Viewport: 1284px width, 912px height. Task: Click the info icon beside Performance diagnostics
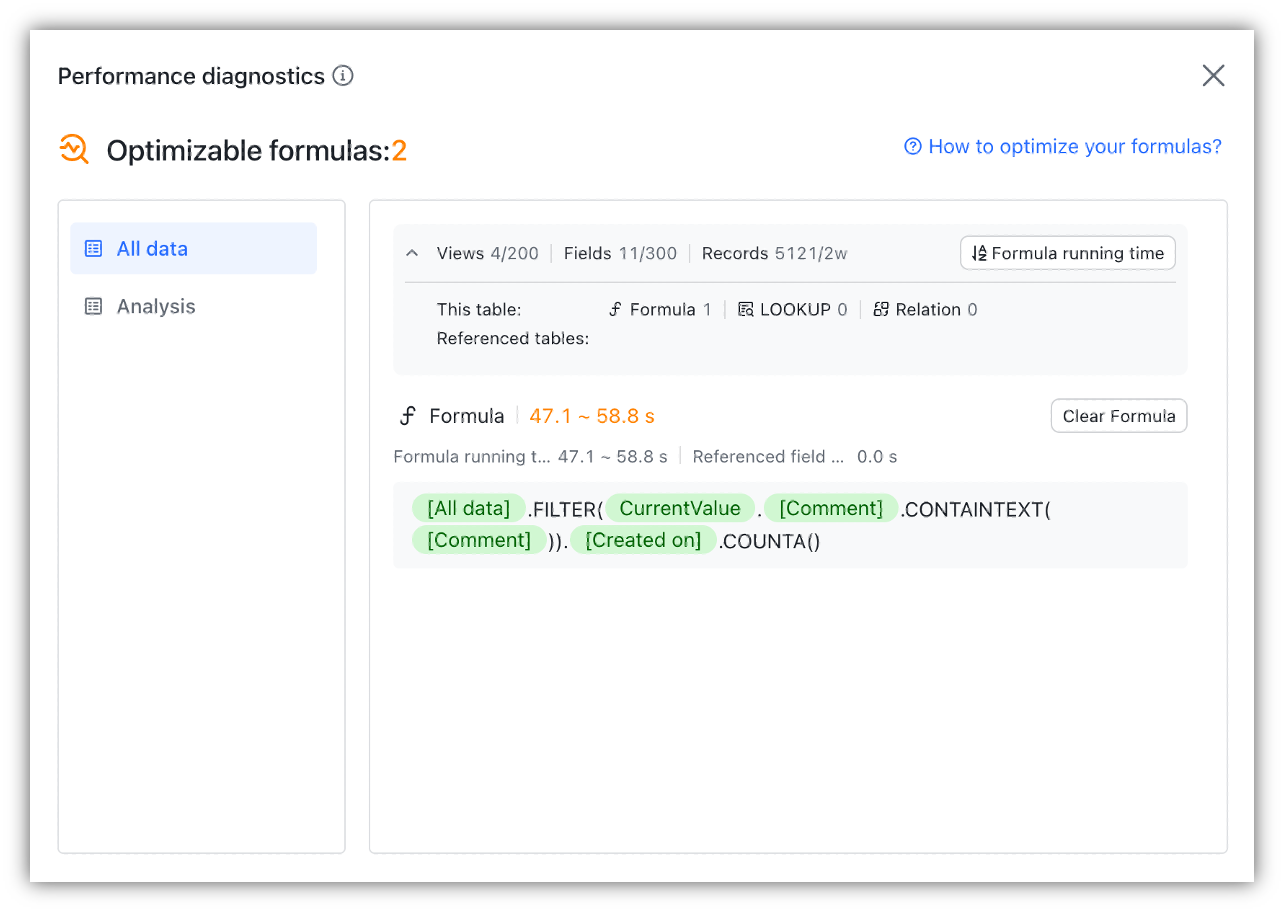point(342,75)
